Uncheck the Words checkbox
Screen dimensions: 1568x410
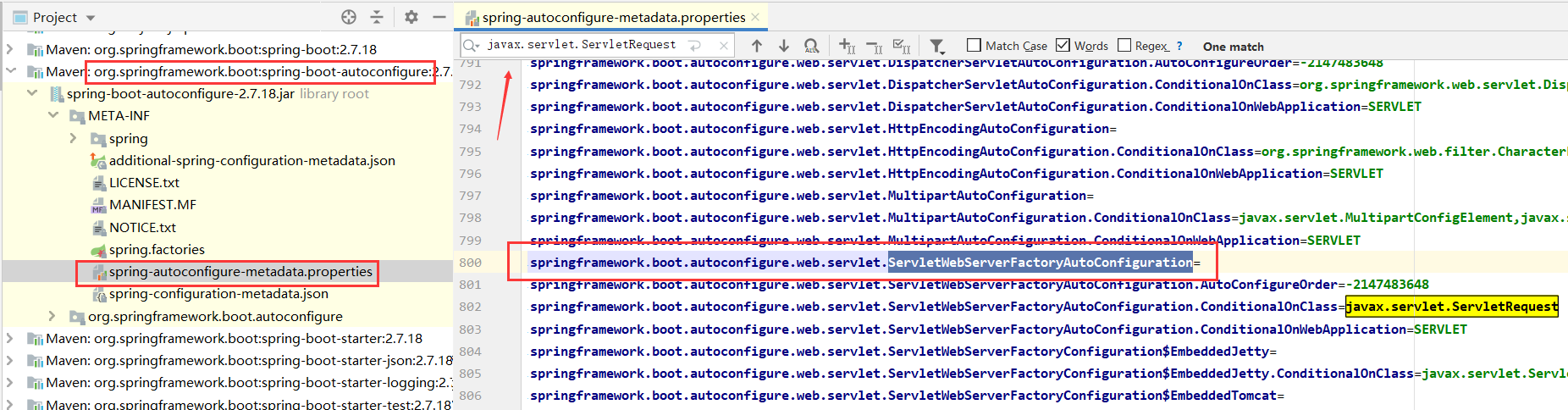tap(1063, 45)
